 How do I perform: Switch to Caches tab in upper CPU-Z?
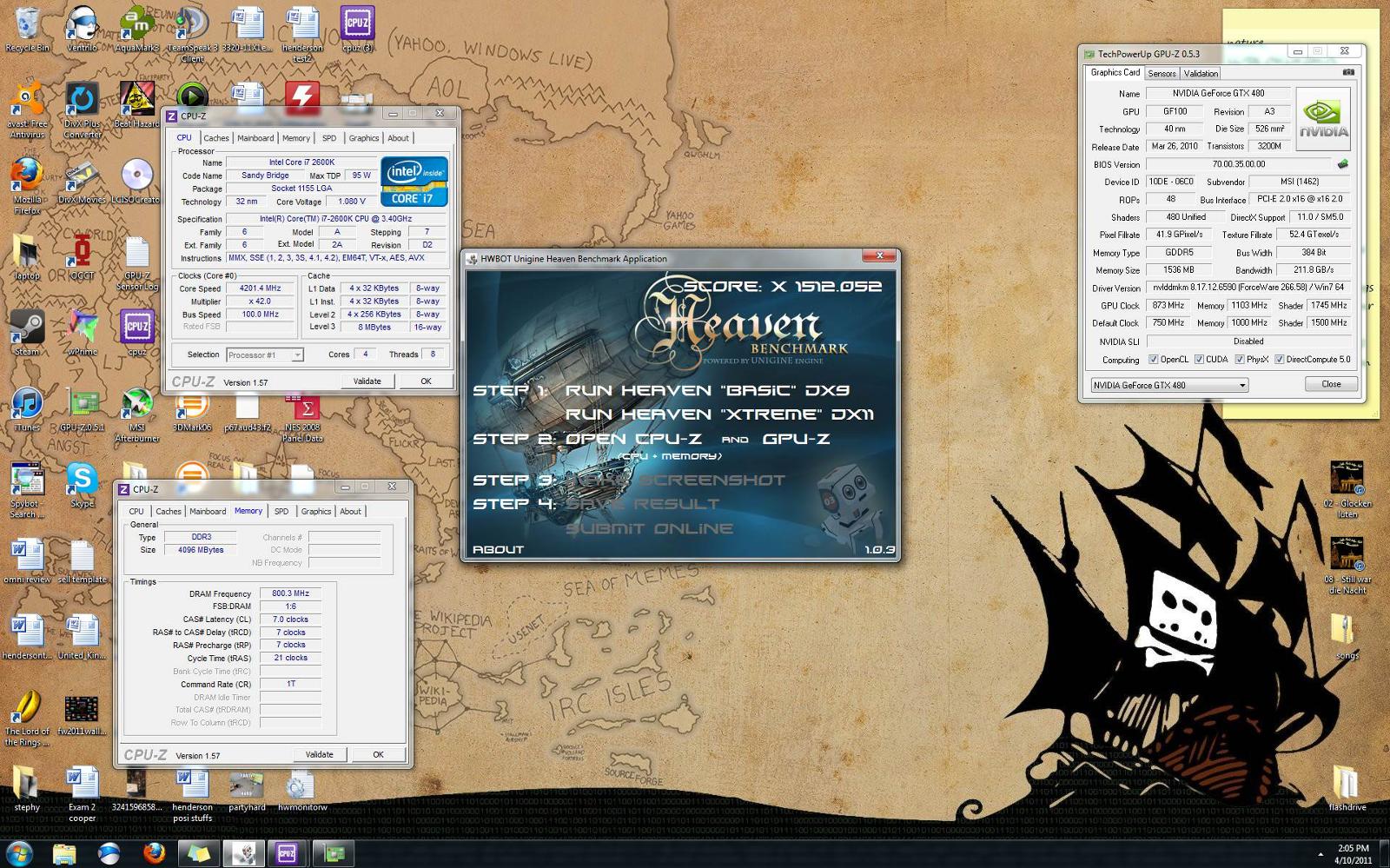click(216, 138)
